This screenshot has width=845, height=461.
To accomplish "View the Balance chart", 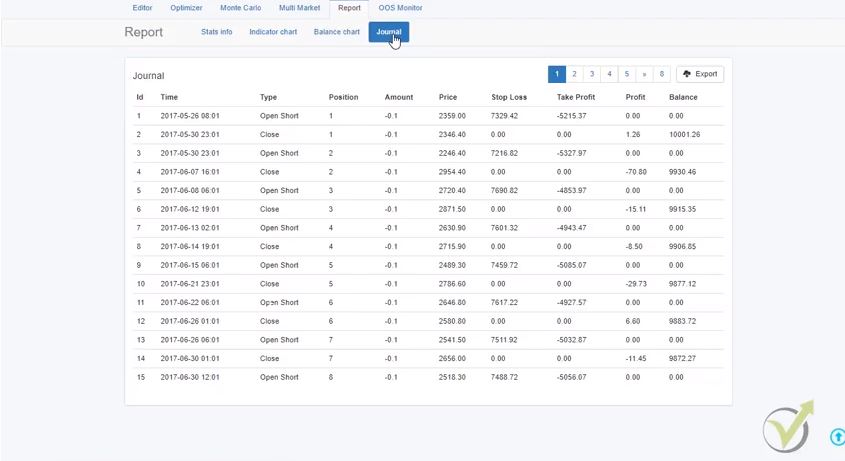I will pos(336,32).
